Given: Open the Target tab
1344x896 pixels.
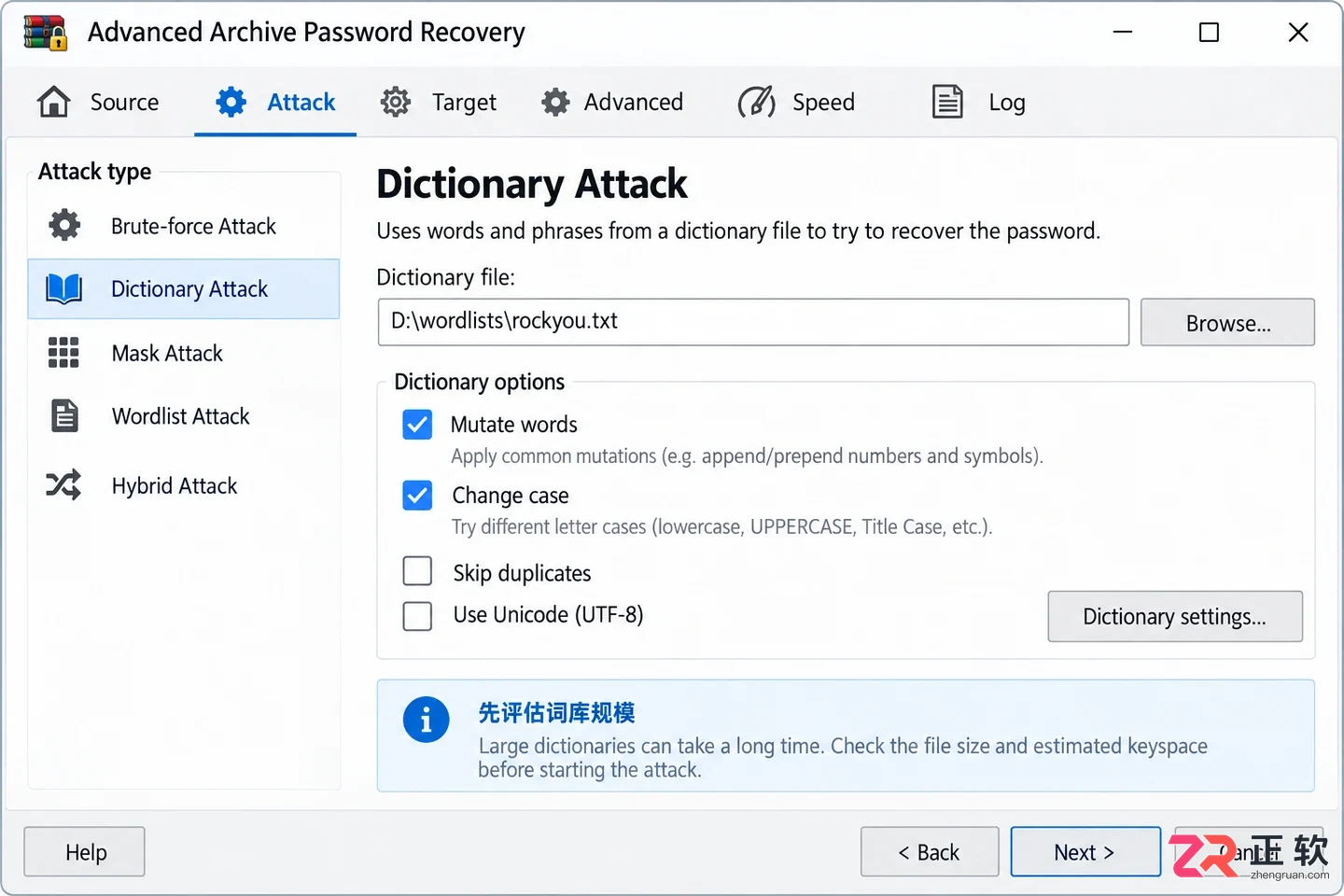Looking at the screenshot, I should pos(438,102).
